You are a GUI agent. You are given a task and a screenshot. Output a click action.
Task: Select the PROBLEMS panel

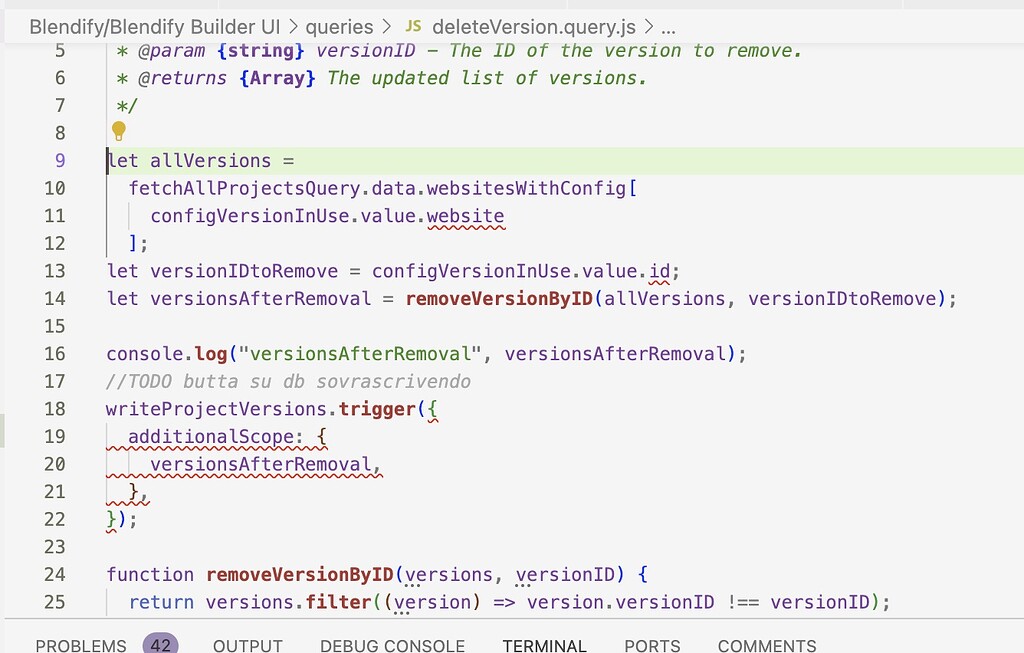coord(80,645)
